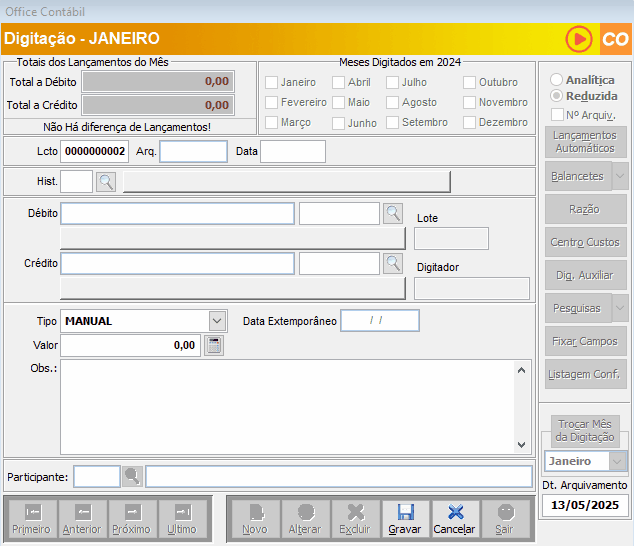Click the Primeiro navigation button
The height and width of the screenshot is (546, 634).
(32, 518)
